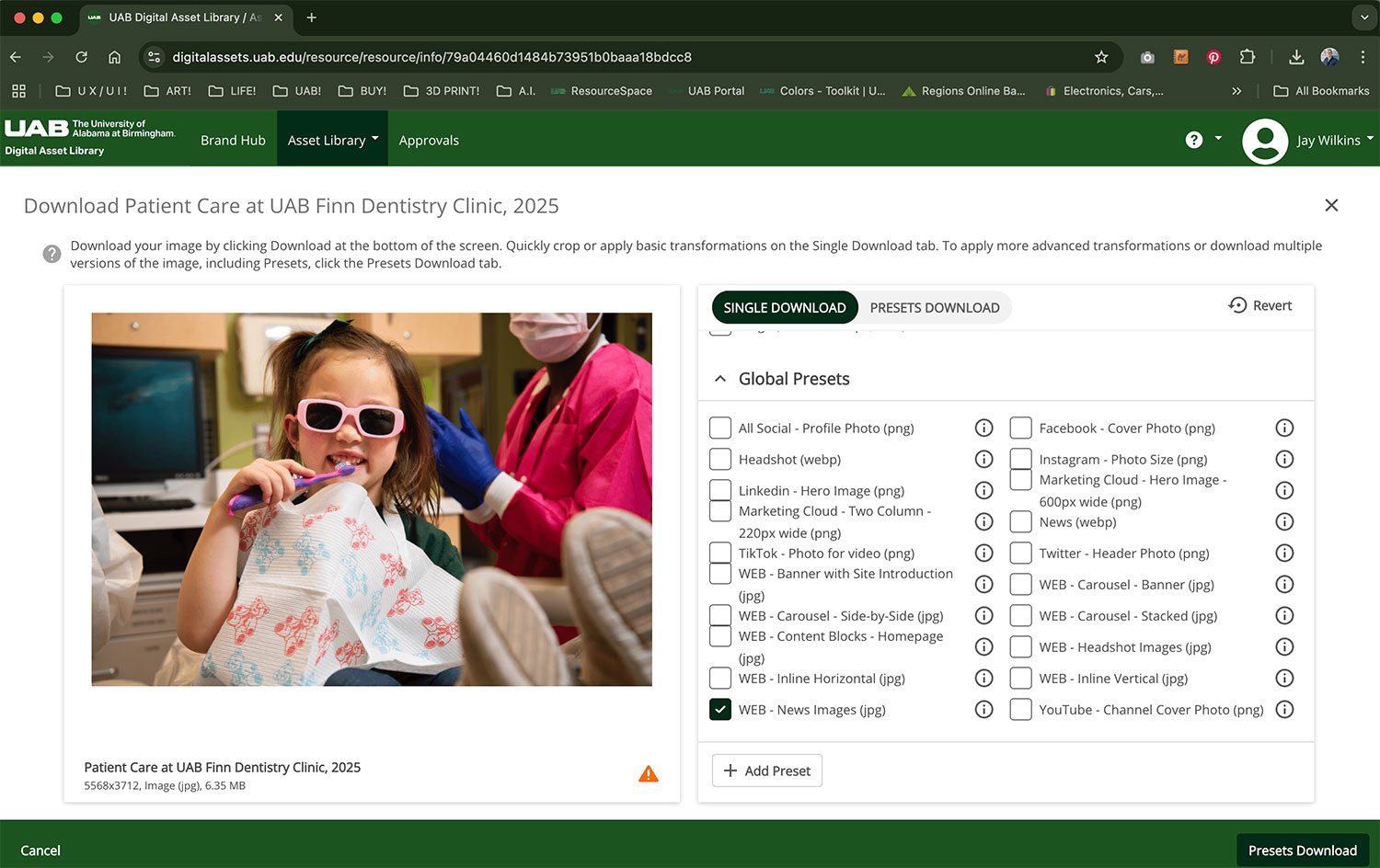Bookmark this page with star icon
This screenshot has height=868, width=1380.
(1101, 57)
